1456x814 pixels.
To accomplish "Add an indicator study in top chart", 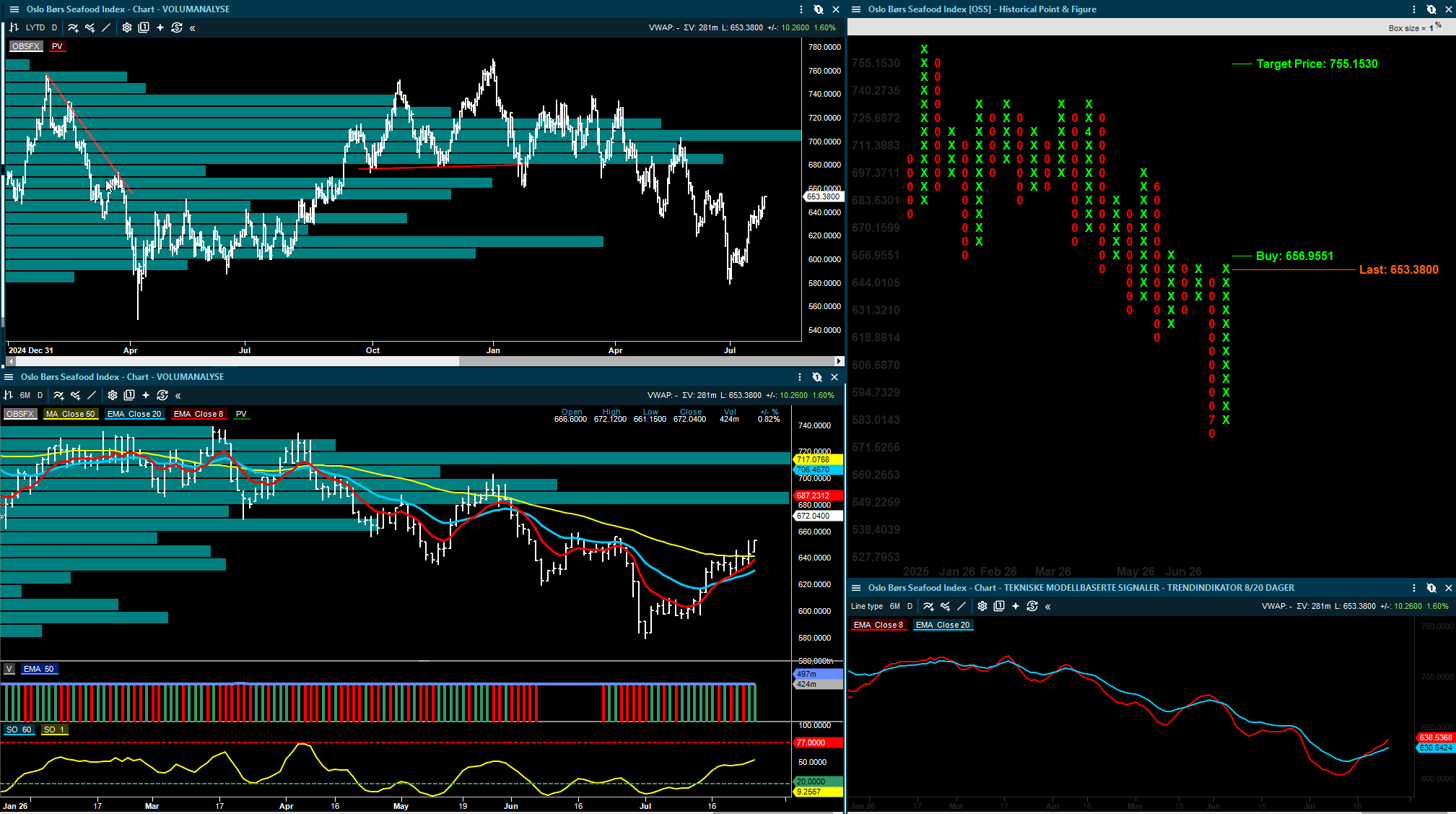I will coord(73,27).
